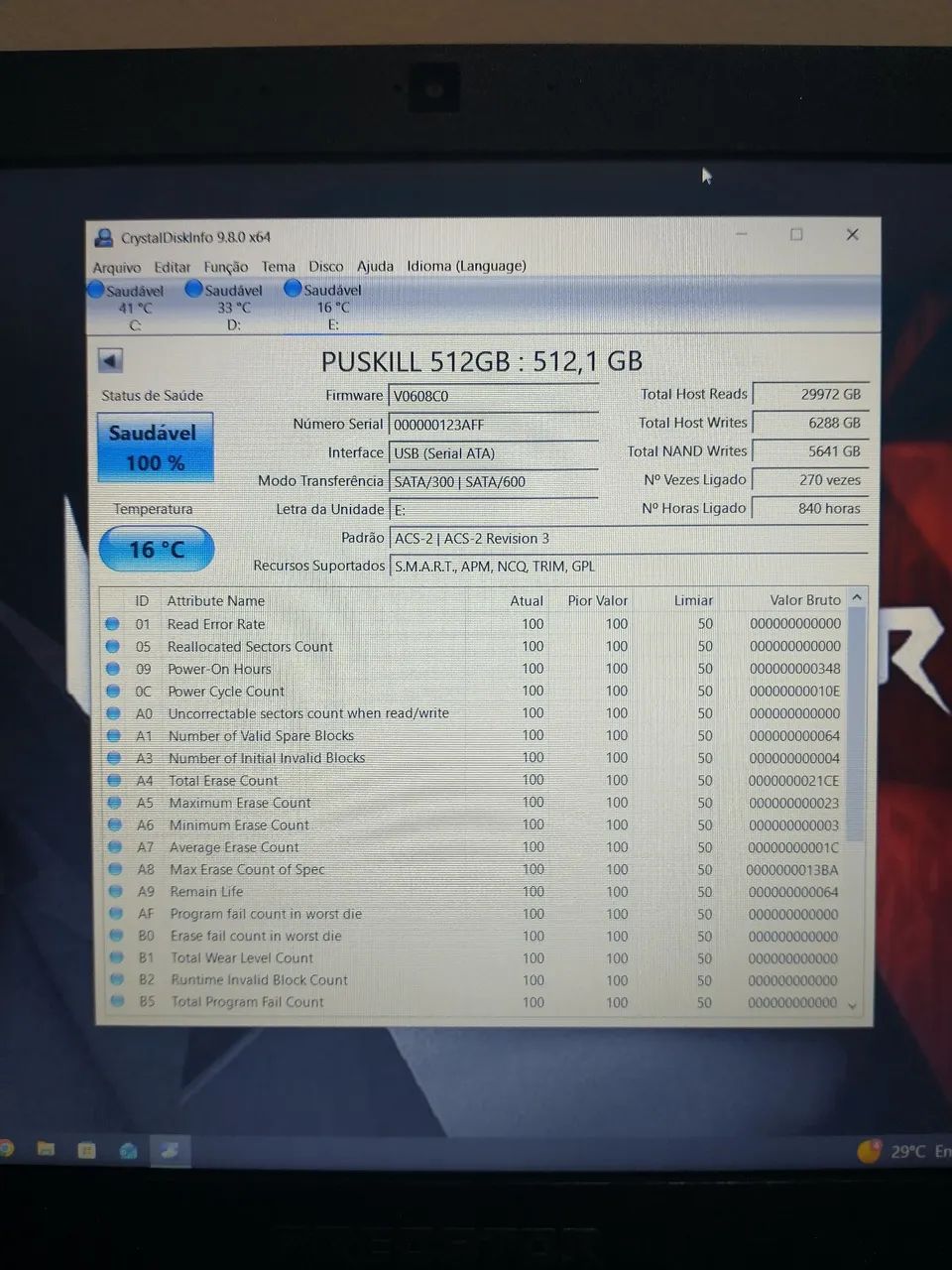
Task: Click the Total Host Writes value 6288 GB
Action: [x=810, y=423]
